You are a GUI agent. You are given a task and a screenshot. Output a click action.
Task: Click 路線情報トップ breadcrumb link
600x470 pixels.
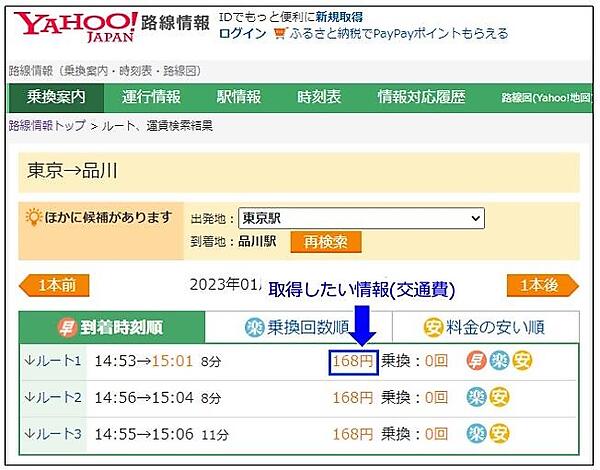pyautogui.click(x=47, y=126)
